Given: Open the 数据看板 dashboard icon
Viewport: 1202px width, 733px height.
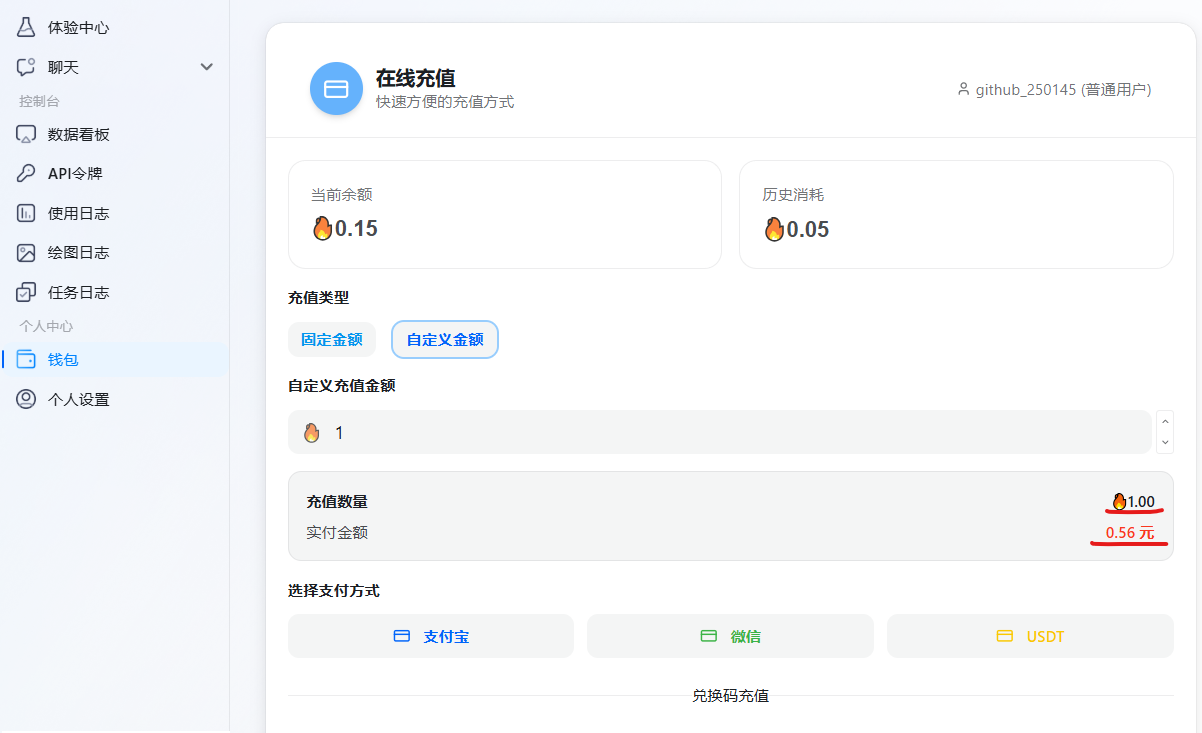Looking at the screenshot, I should pos(25,133).
